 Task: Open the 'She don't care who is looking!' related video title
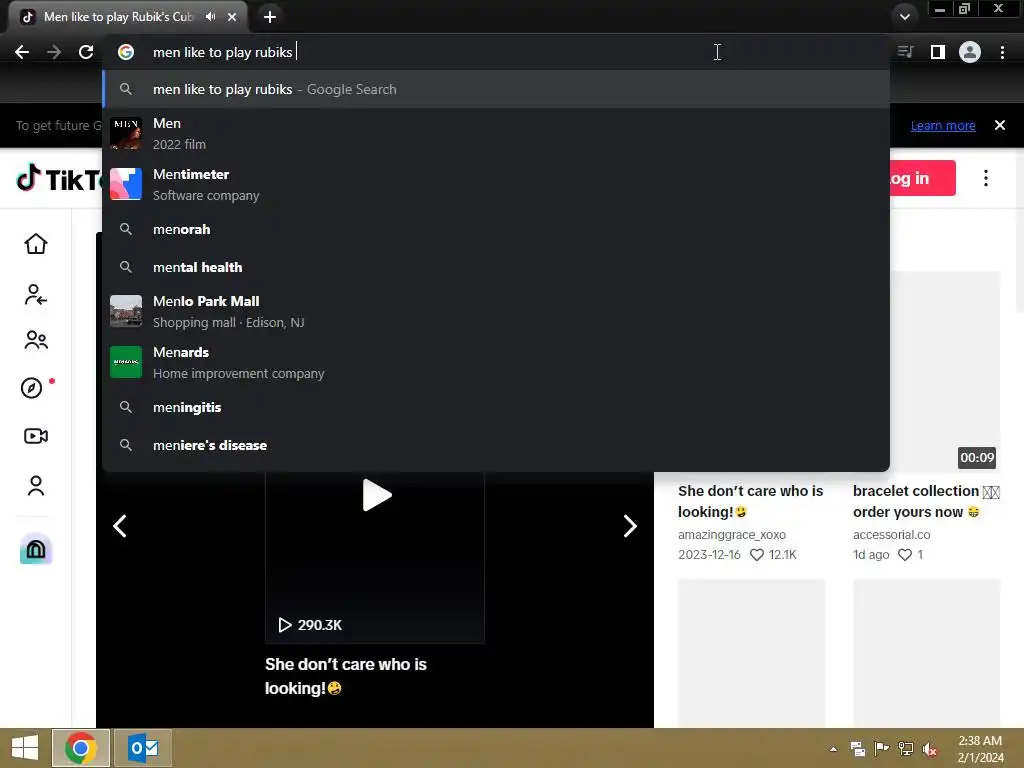click(x=750, y=502)
